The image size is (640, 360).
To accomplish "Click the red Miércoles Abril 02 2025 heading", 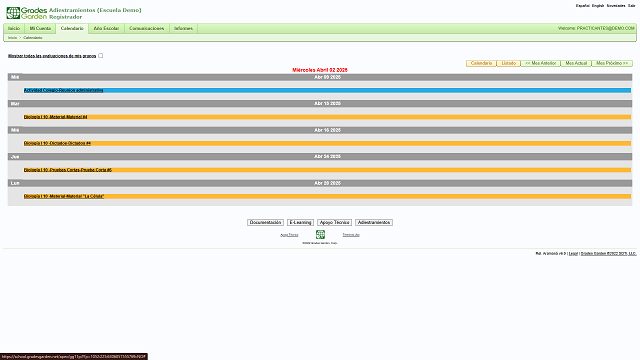I will coord(320,70).
